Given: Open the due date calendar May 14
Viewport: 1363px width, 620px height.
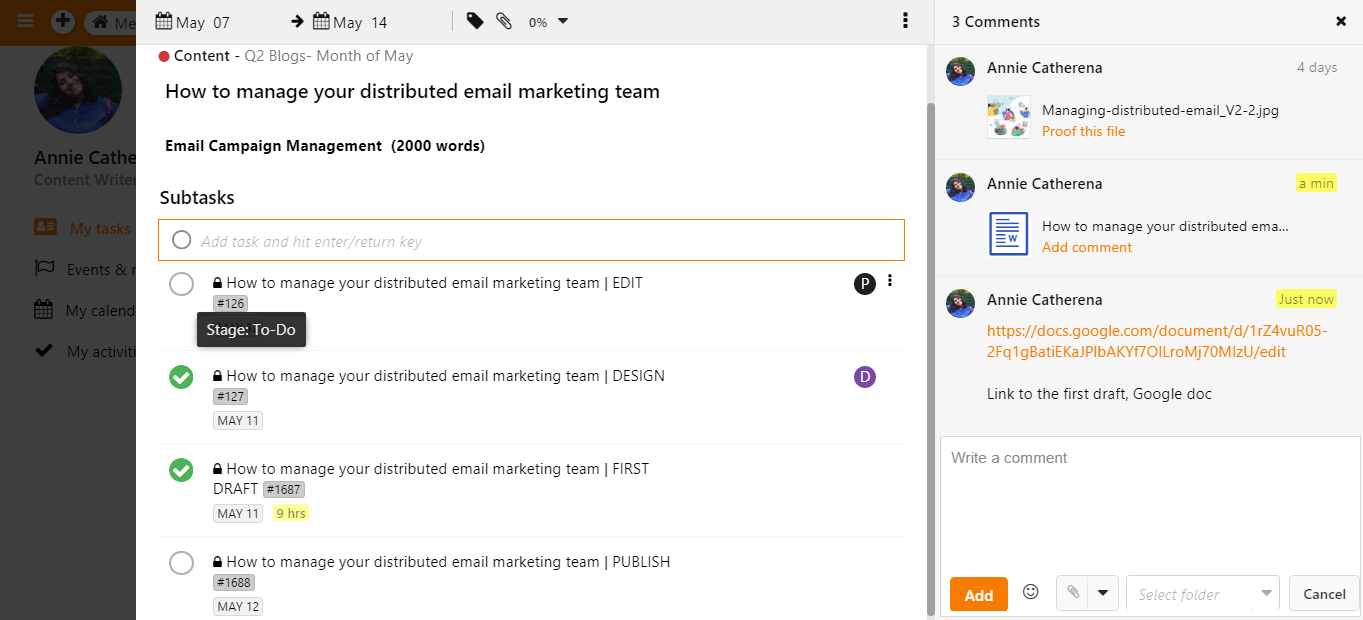Looking at the screenshot, I should 350,22.
